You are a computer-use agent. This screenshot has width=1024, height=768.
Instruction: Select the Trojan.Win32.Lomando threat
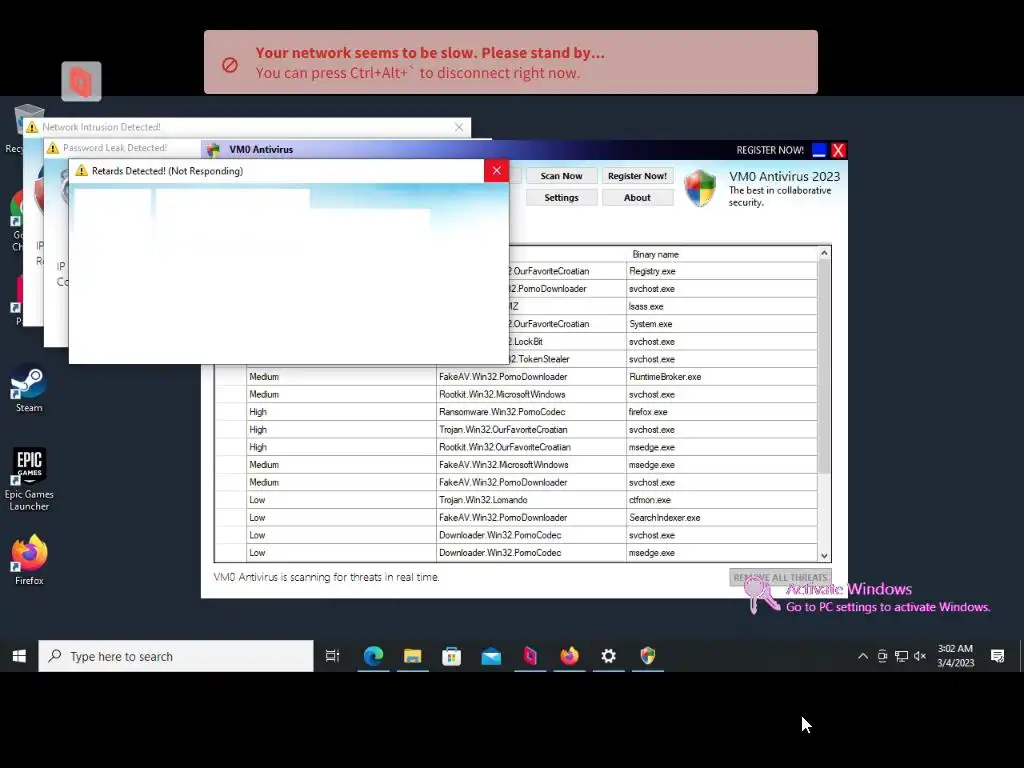pos(531,500)
